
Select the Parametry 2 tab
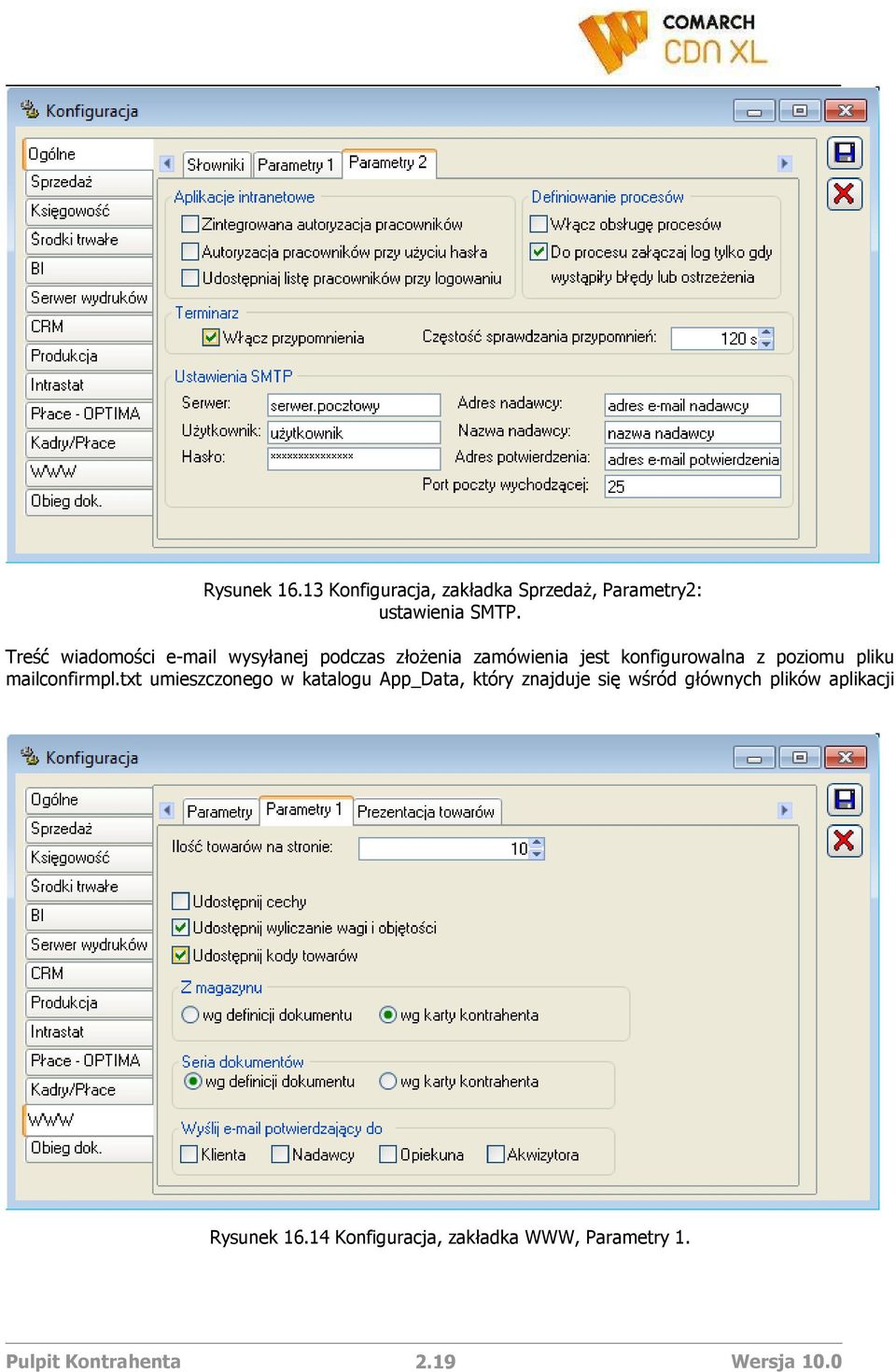point(388,162)
